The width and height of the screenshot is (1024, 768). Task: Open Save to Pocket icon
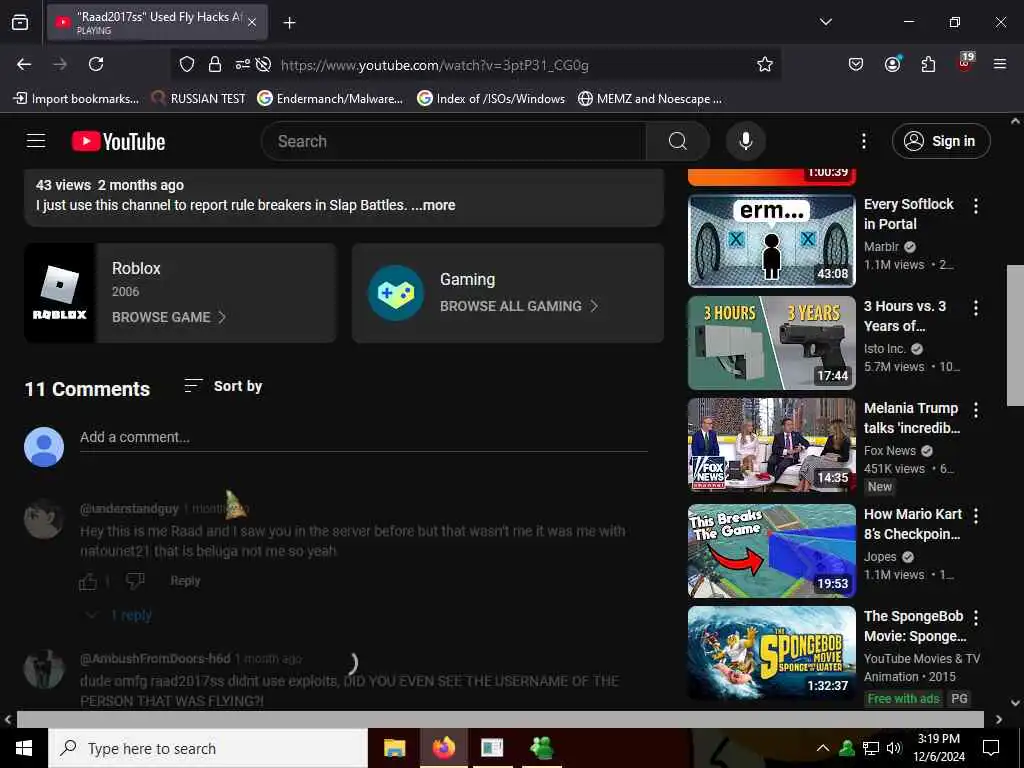pyautogui.click(x=856, y=64)
